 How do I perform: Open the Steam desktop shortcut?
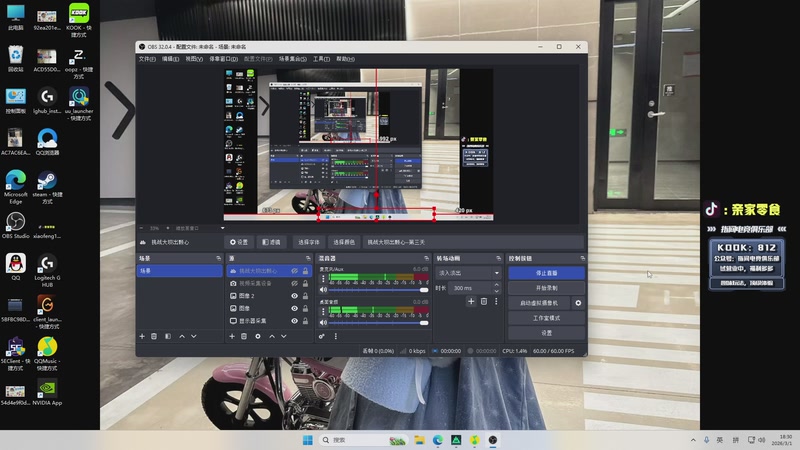(47, 187)
